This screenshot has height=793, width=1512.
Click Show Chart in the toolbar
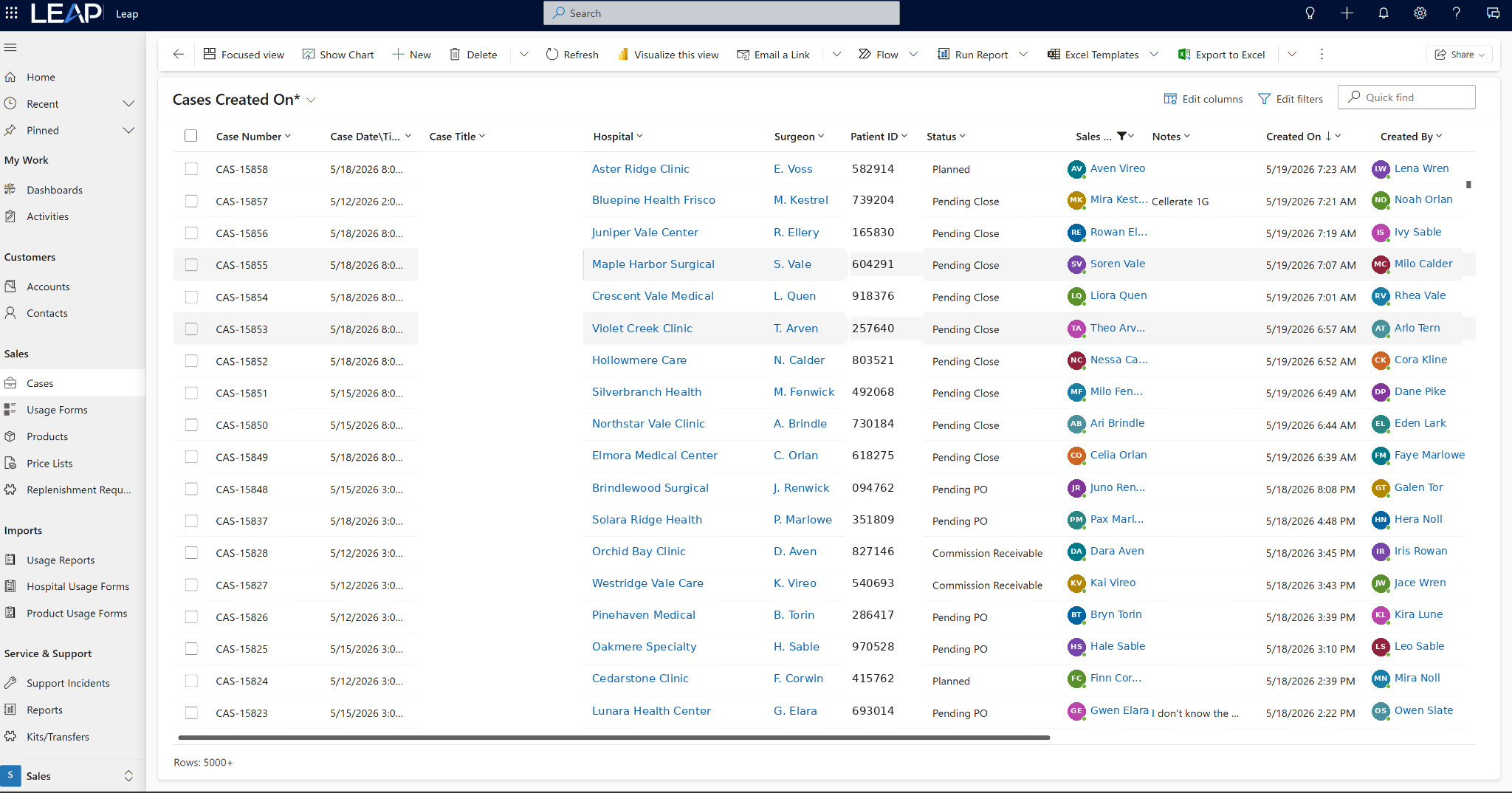(x=338, y=55)
